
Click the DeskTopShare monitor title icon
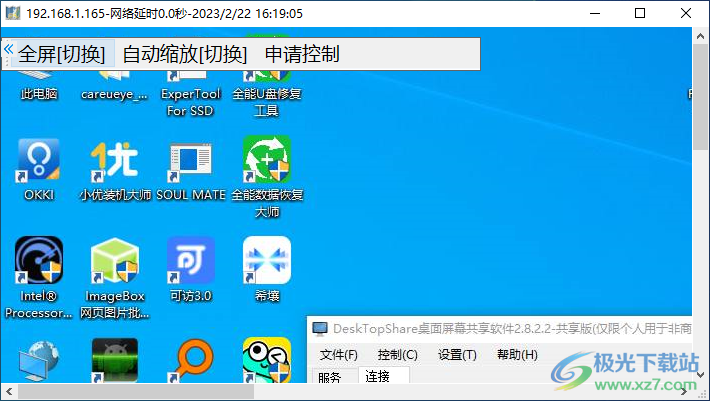pos(320,329)
